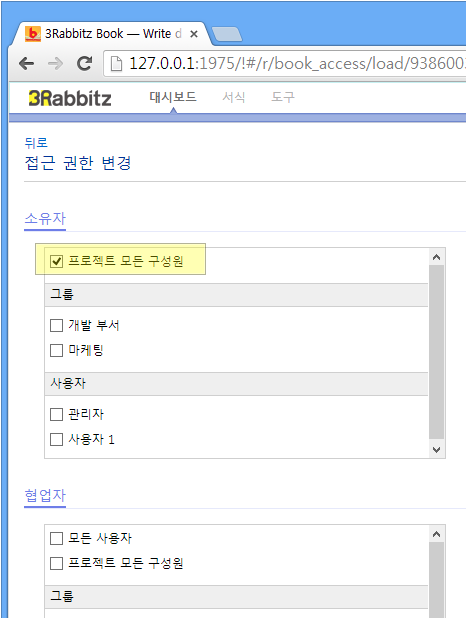Click the address bar URL field
Viewport: 467px width, 619px height.
tap(284, 63)
